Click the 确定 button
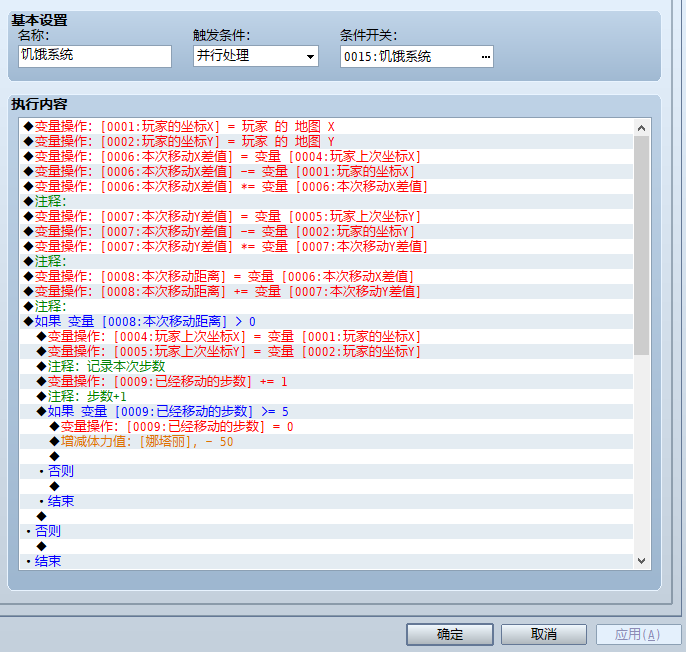686x652 pixels. (450, 634)
